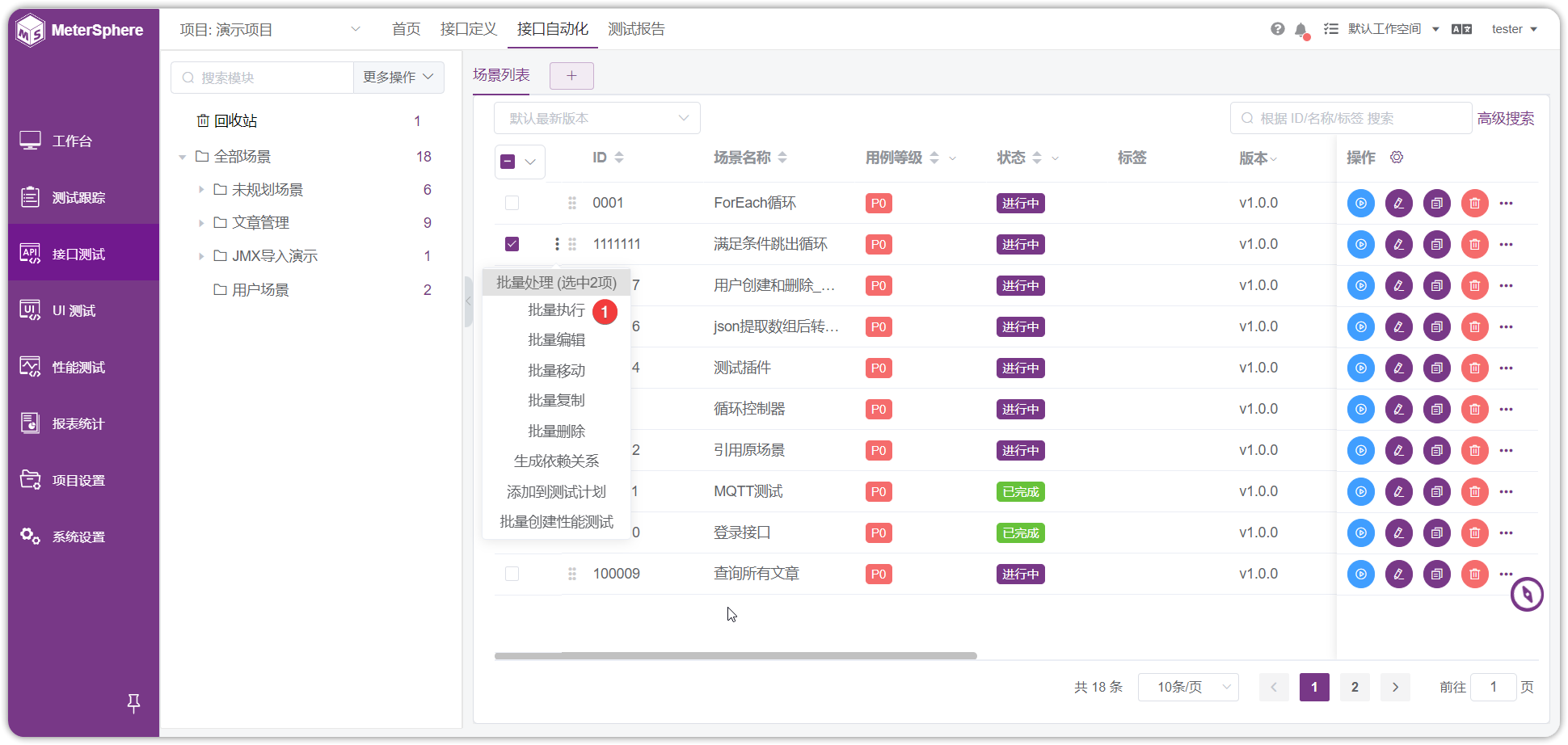This screenshot has height=745, width=1568.
Task: Check the box for row 100009
Action: [x=512, y=574]
